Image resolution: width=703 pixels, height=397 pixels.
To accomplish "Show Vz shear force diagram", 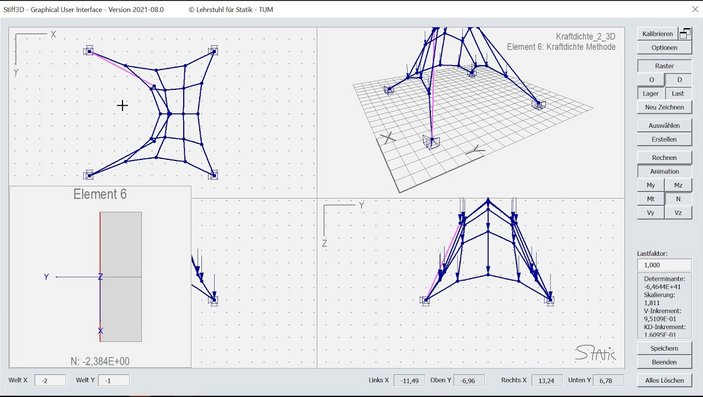I will pos(678,213).
